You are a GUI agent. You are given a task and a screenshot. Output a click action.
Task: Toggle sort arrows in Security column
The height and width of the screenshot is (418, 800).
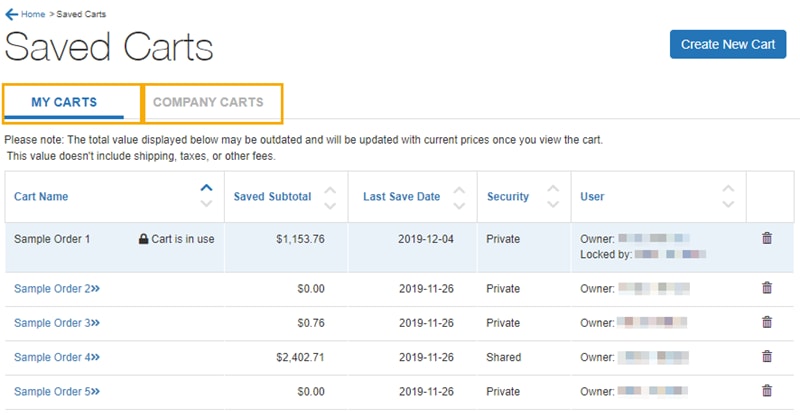tap(553, 196)
